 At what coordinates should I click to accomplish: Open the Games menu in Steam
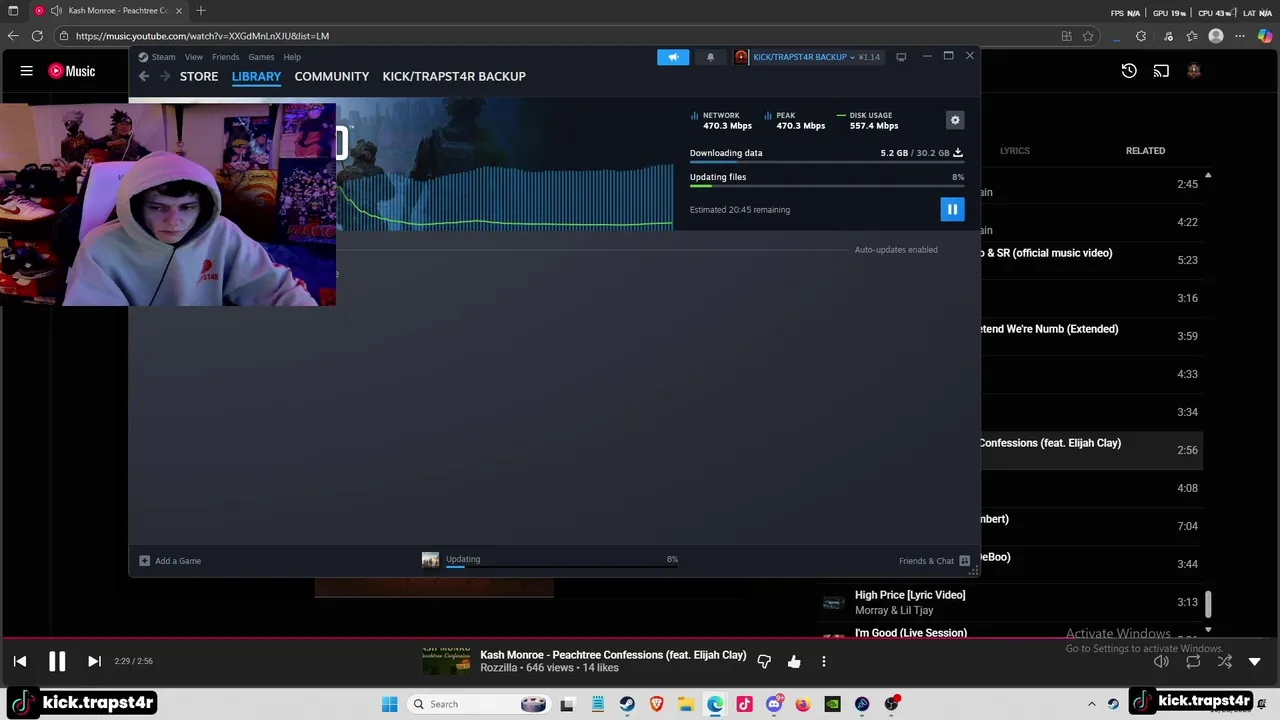click(261, 57)
